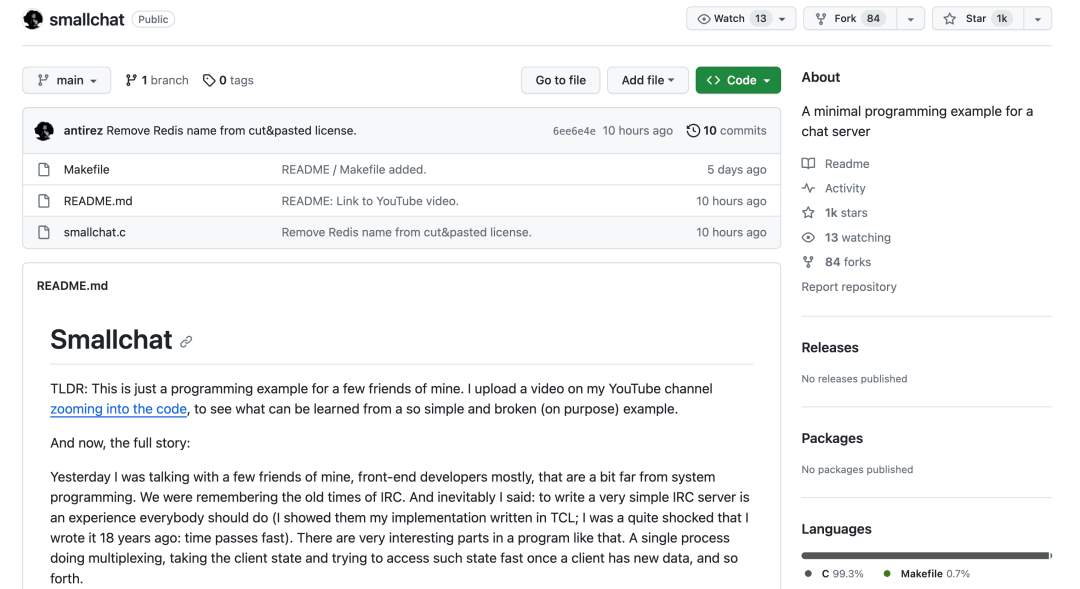Open the green Code dropdown
1080x589 pixels.
pos(738,80)
